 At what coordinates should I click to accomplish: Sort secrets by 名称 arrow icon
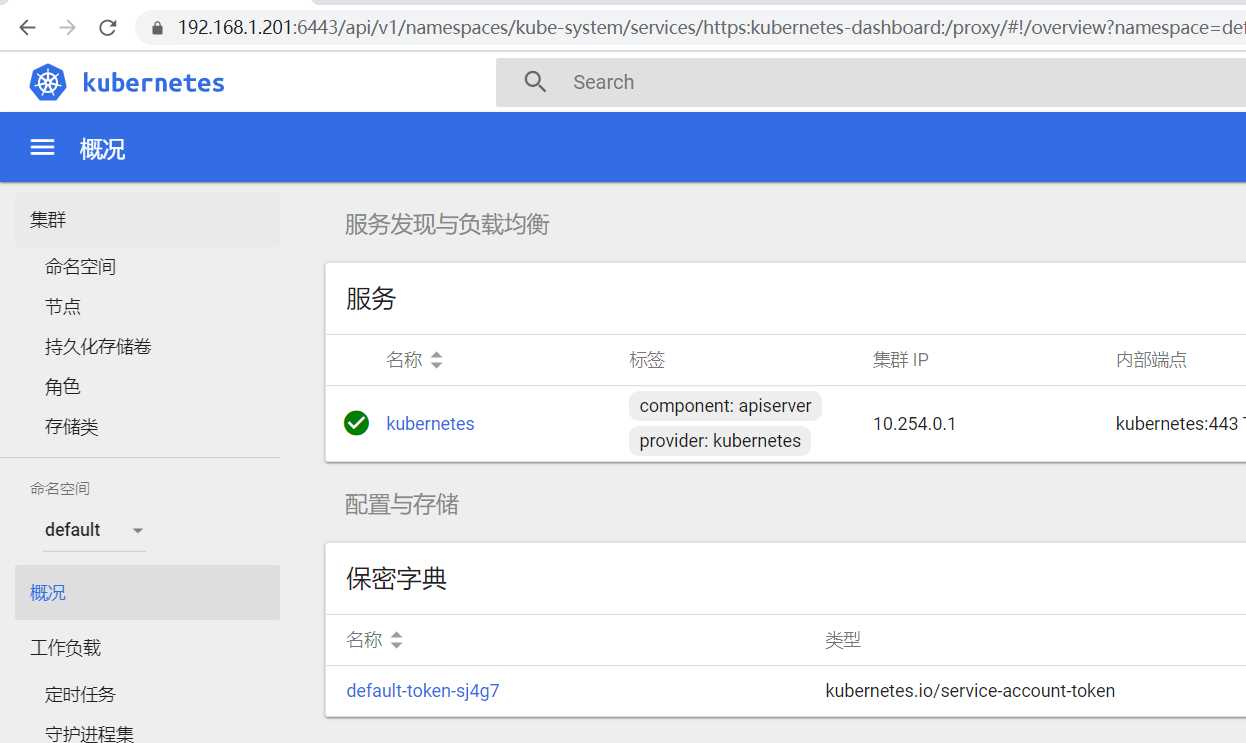click(x=396, y=640)
